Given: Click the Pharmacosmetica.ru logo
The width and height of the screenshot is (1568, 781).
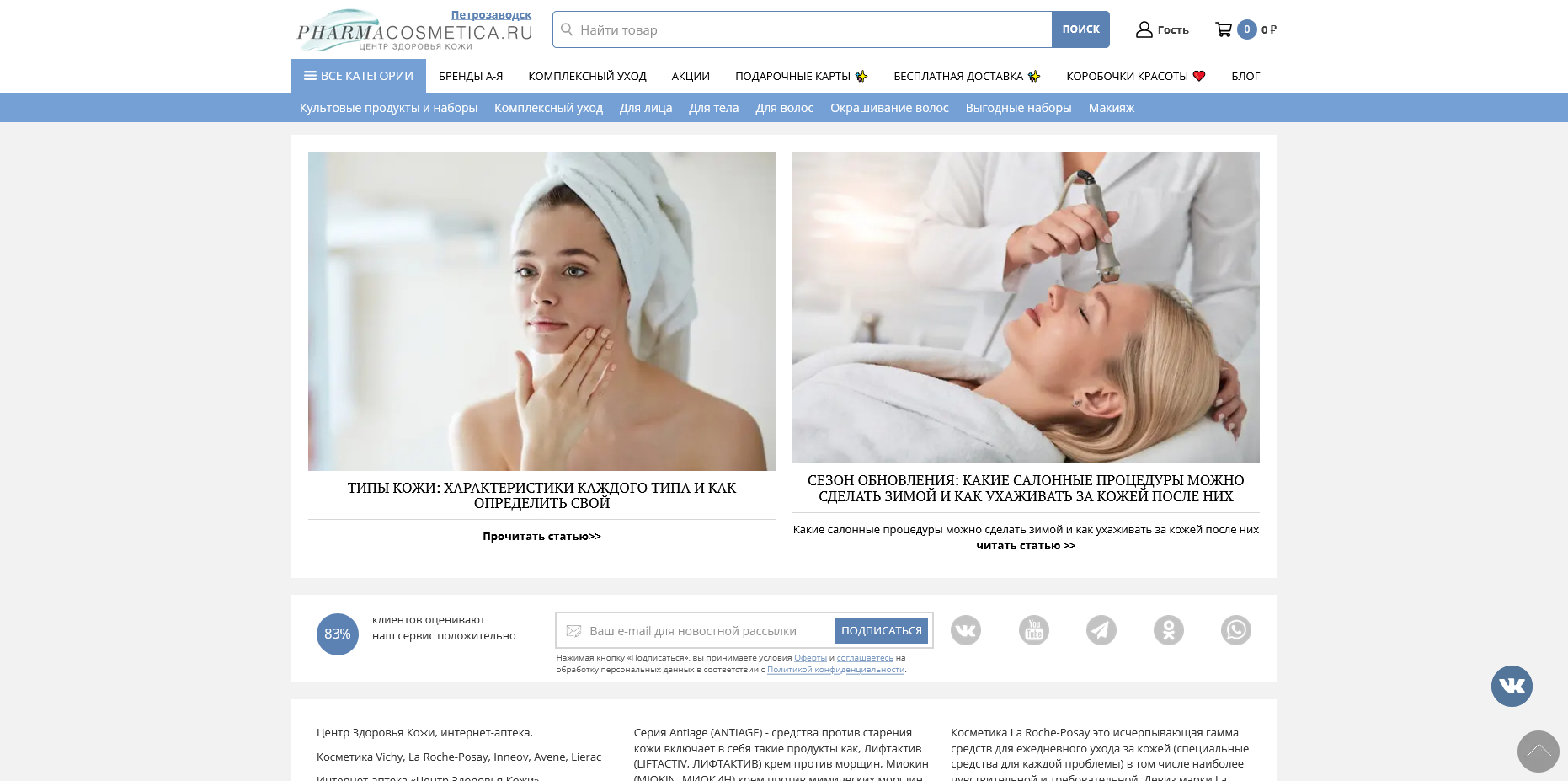Looking at the screenshot, I should click(413, 31).
